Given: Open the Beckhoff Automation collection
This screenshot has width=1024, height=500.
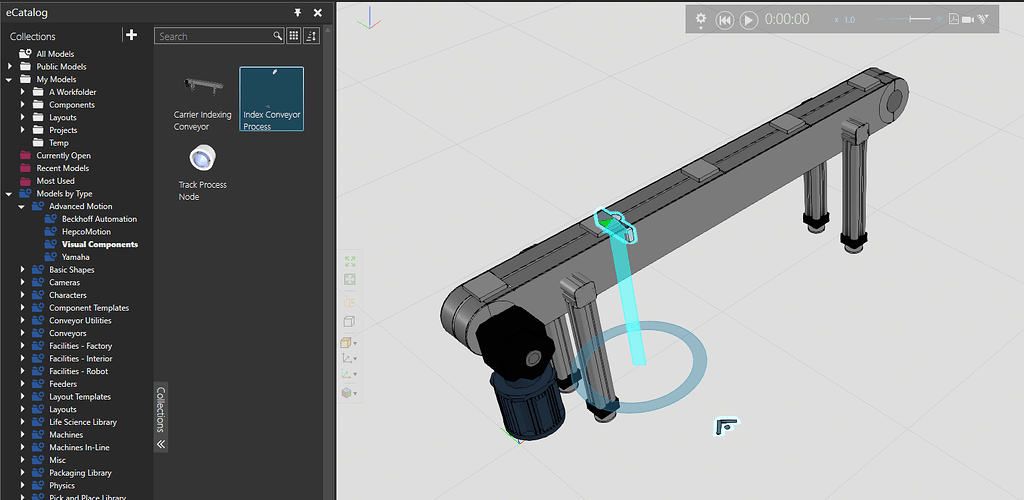Looking at the screenshot, I should pos(99,219).
